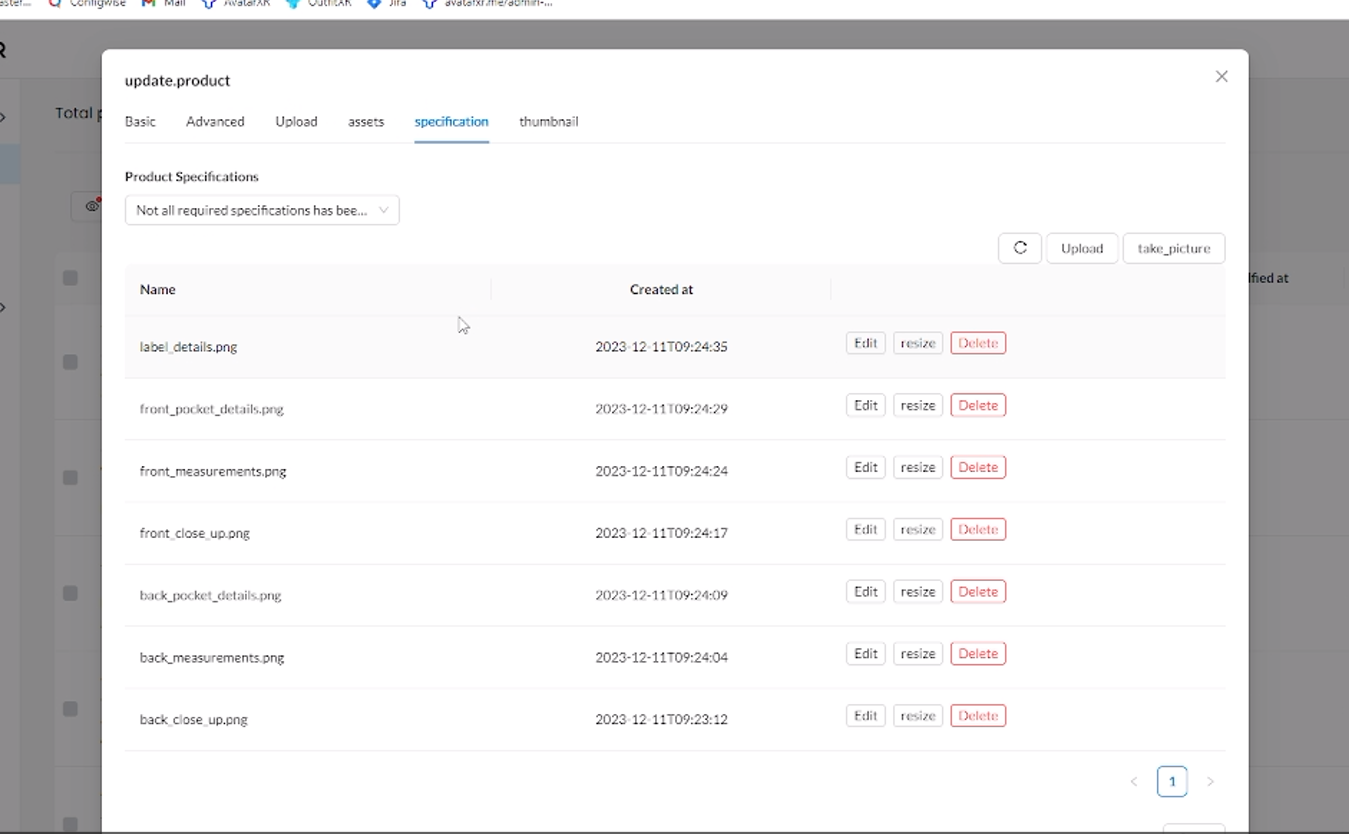Delete front_close_up.png
This screenshot has height=834, width=1349.
pos(978,529)
